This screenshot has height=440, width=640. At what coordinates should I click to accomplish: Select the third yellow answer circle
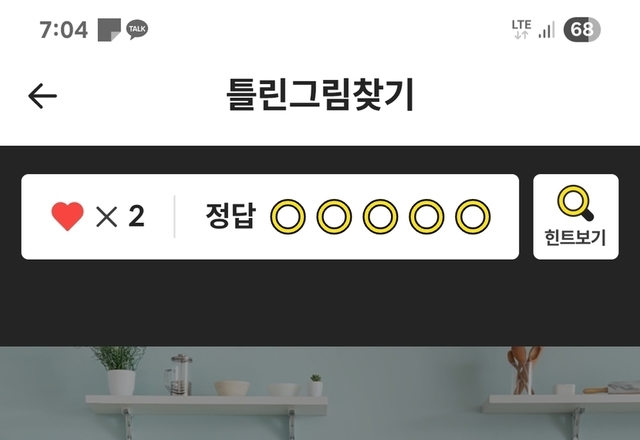click(x=380, y=216)
